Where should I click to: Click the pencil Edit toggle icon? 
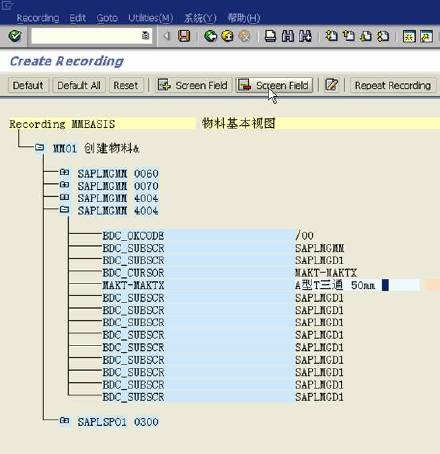click(x=331, y=85)
